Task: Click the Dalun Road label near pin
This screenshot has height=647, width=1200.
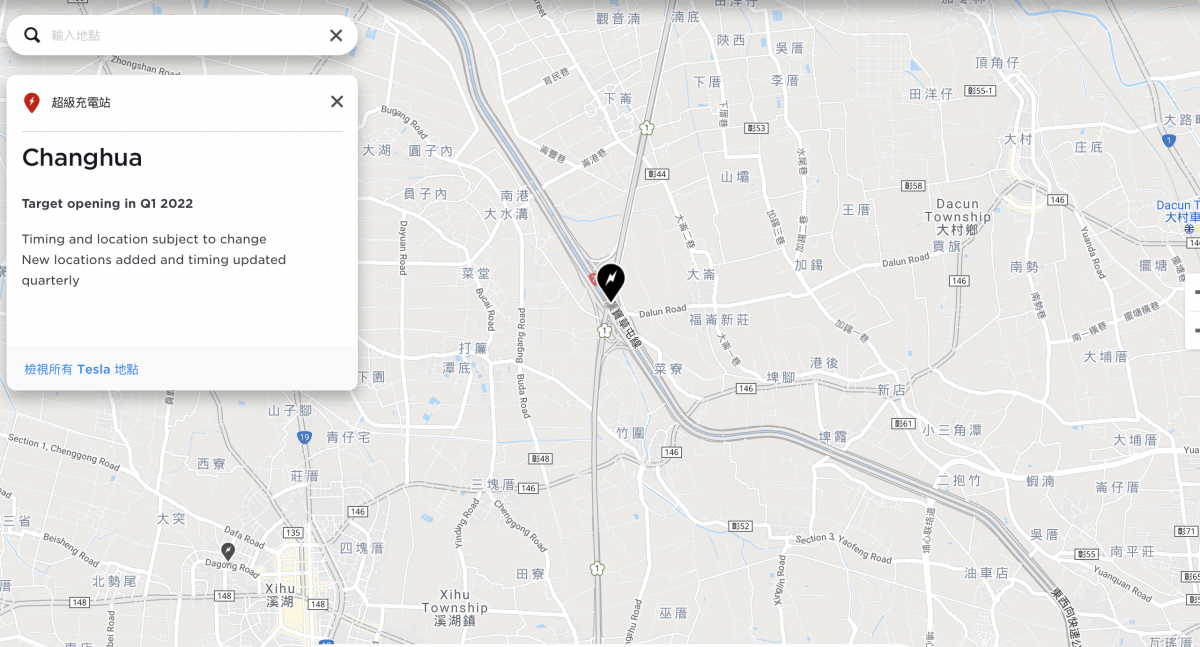Action: click(663, 310)
